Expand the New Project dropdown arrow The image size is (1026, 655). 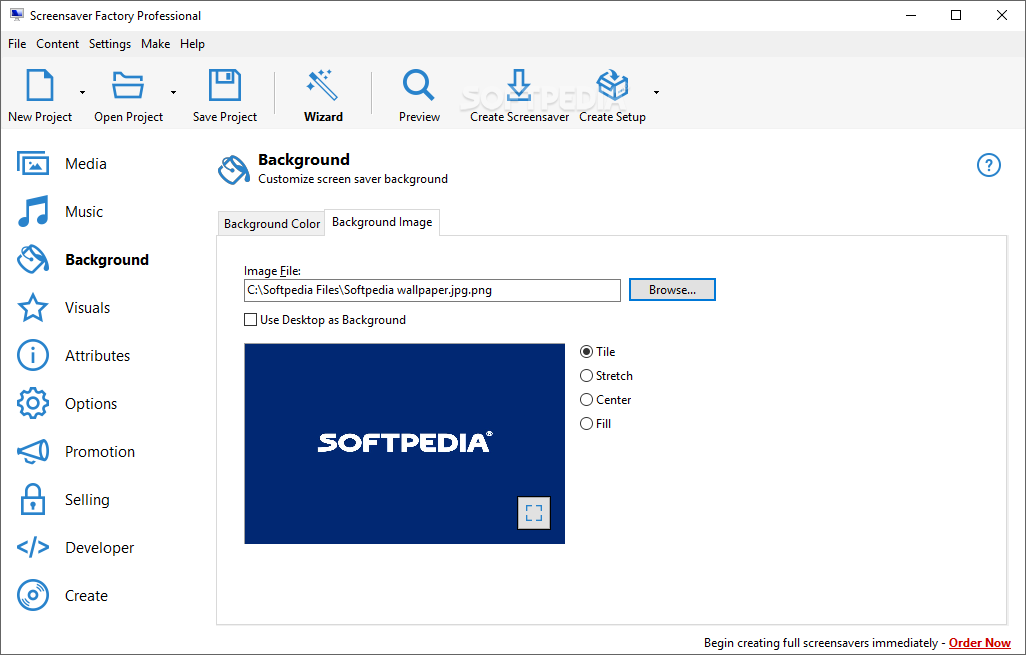[82, 92]
